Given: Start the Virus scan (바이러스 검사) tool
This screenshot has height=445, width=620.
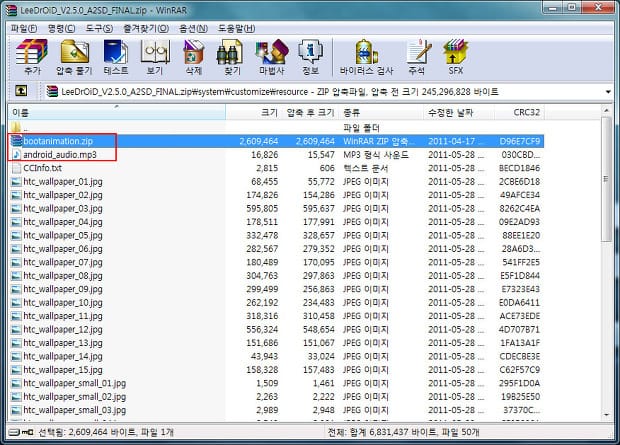Looking at the screenshot, I should (x=364, y=56).
